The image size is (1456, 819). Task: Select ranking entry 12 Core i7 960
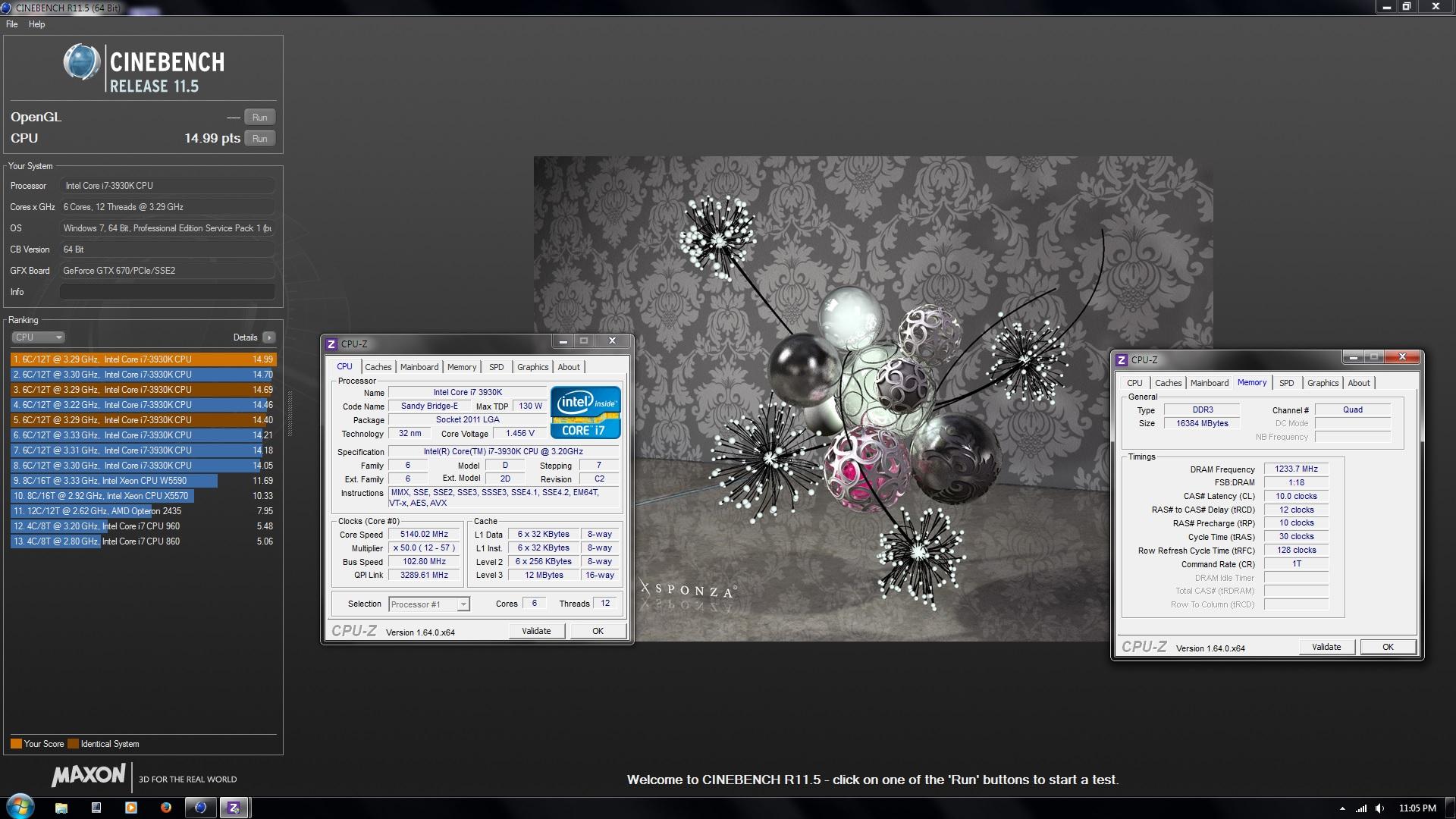(143, 526)
